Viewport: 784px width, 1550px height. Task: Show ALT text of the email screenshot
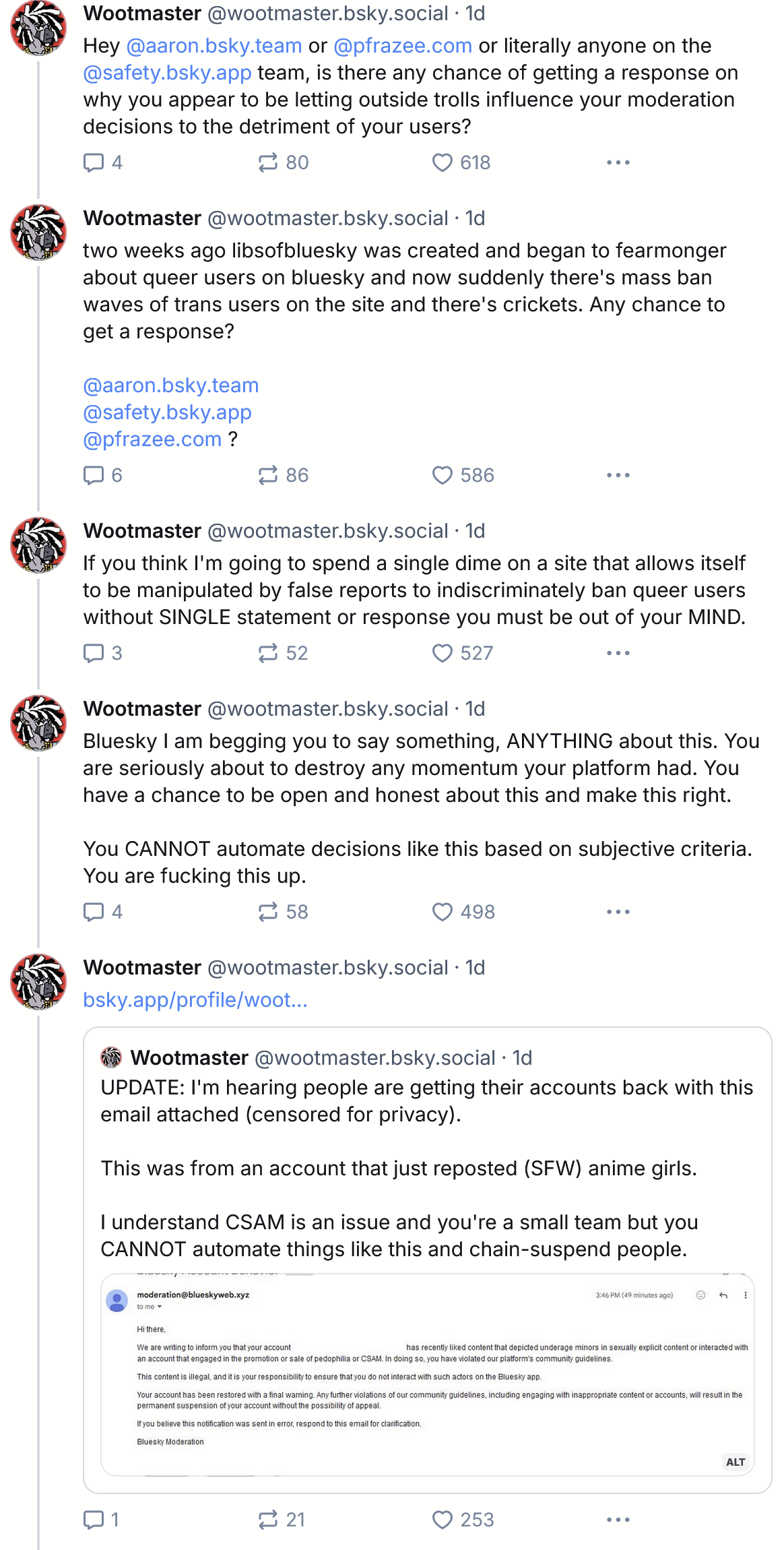point(735,1462)
